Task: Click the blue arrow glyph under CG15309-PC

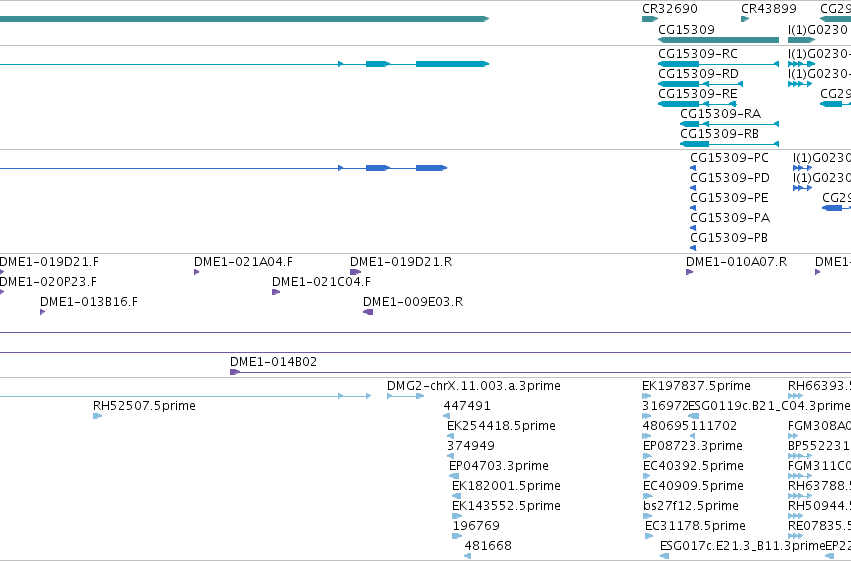Action: point(693,168)
